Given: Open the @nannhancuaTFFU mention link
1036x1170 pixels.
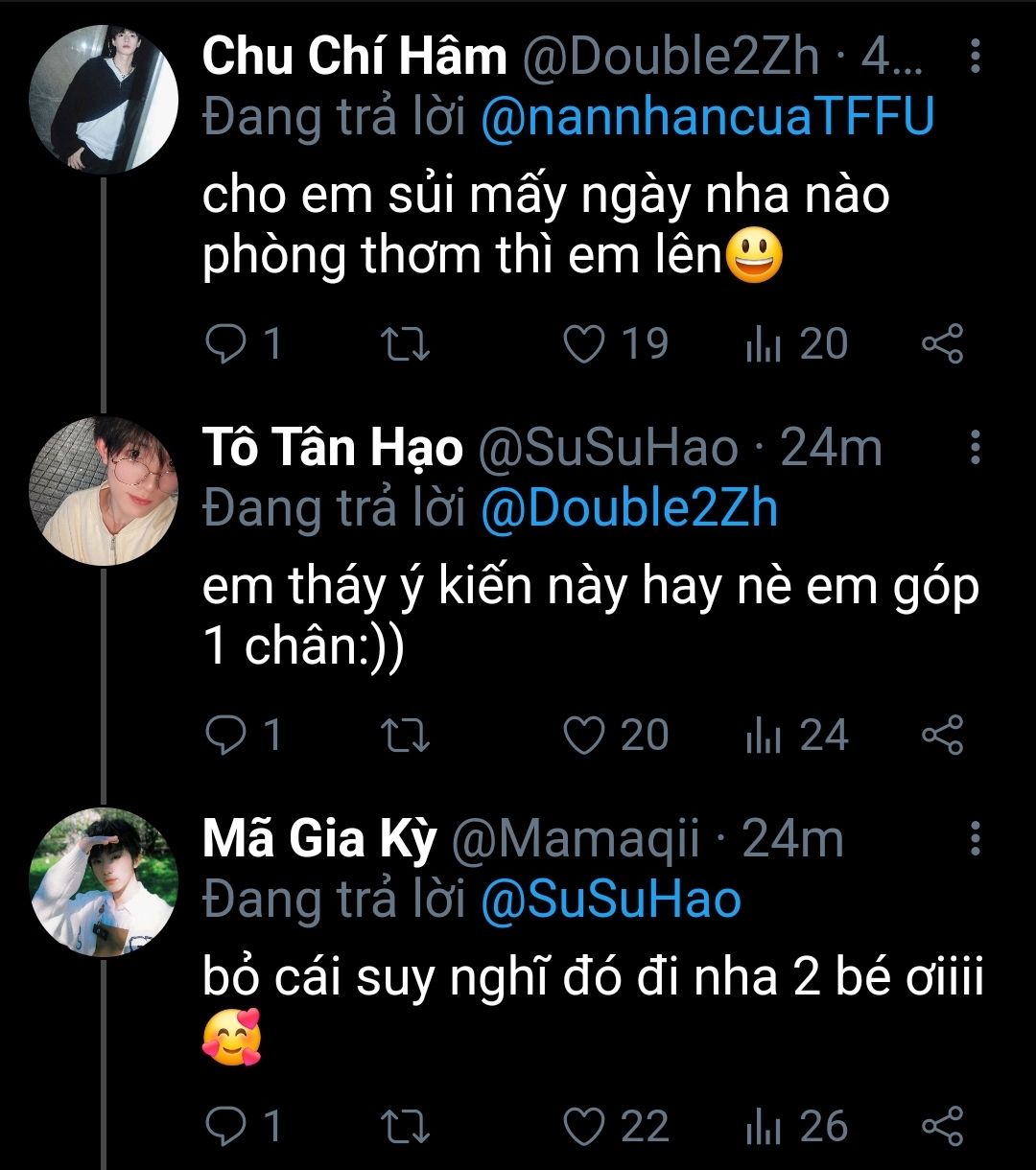Looking at the screenshot, I should (x=706, y=117).
